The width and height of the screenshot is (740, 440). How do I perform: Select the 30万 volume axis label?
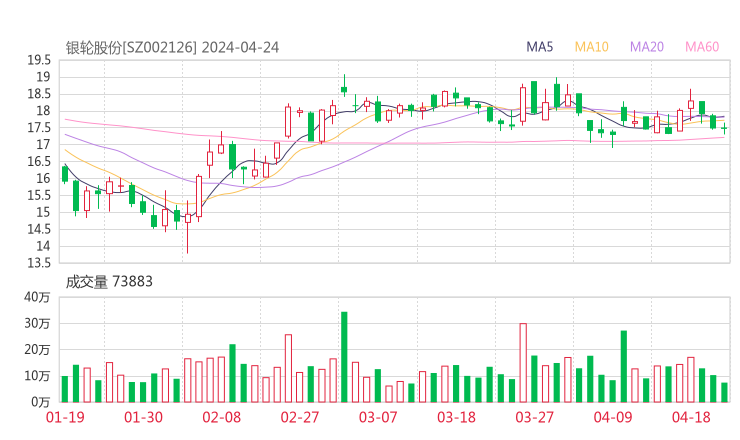click(x=37, y=323)
